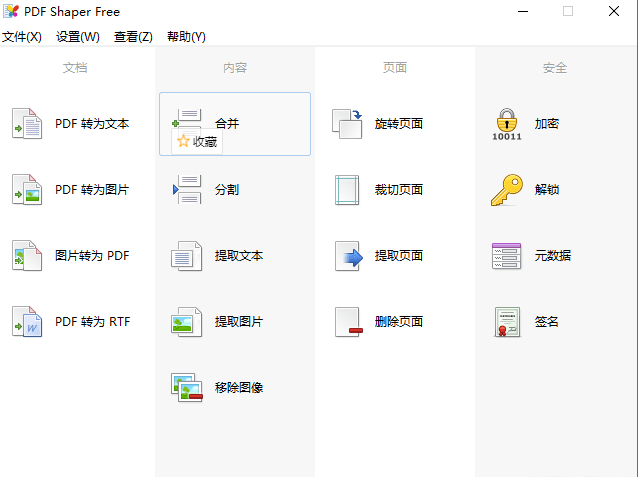Viewport: 638px width, 477px height.
Task: Click the 提取图片 icon
Action: 187,322
